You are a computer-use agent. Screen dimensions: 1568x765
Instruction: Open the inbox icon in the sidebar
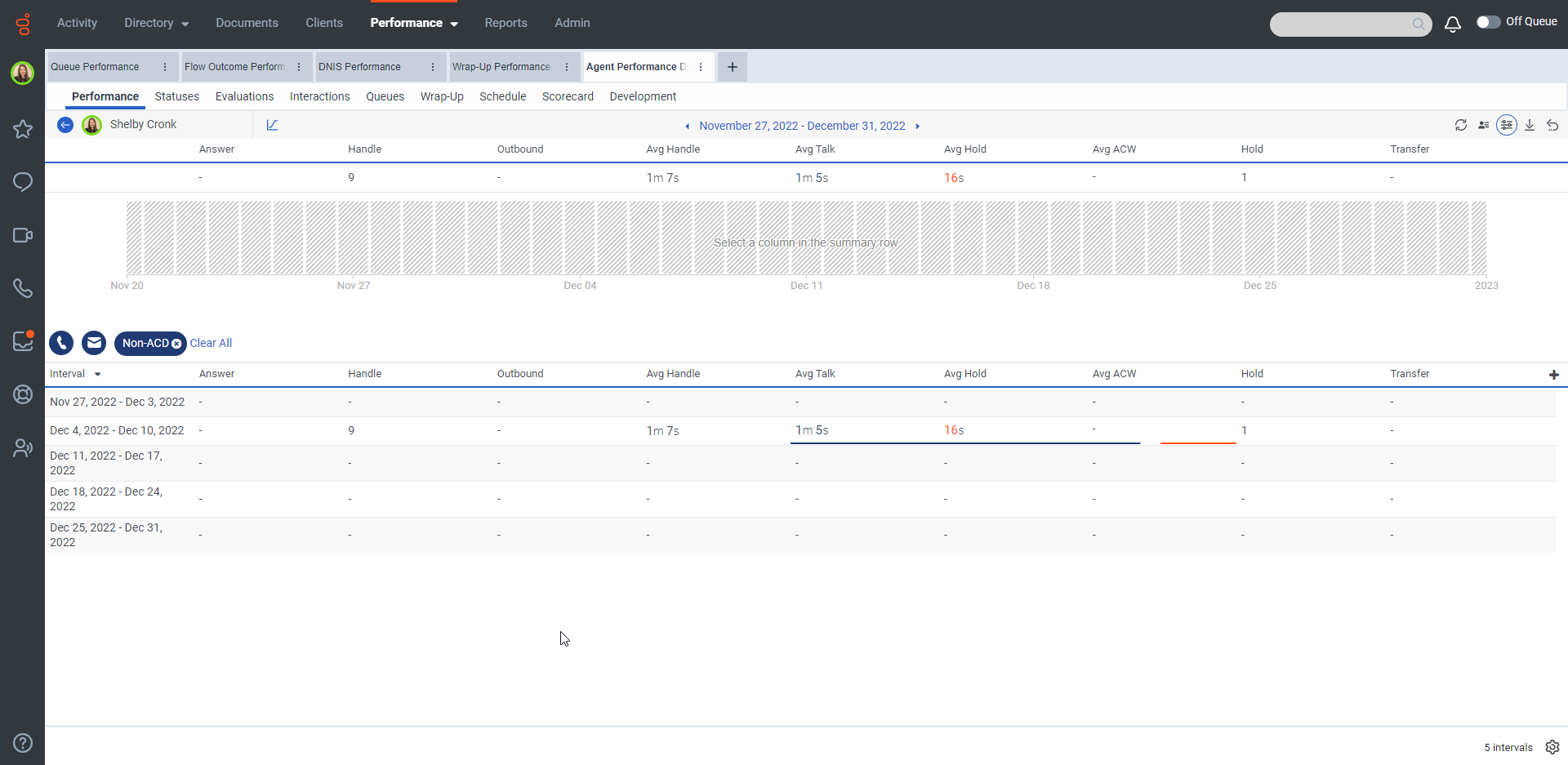pyautogui.click(x=23, y=341)
